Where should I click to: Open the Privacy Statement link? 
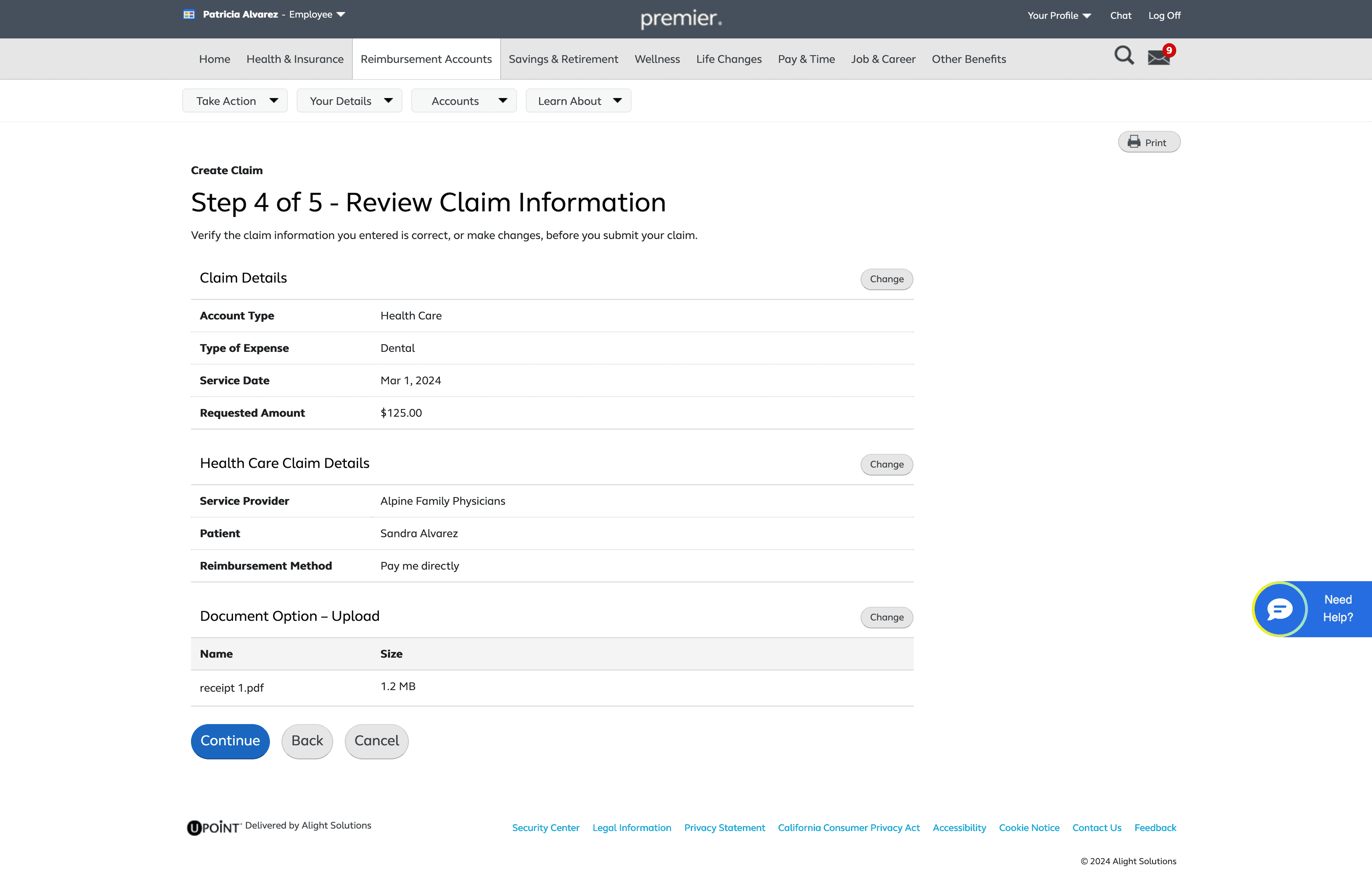coord(724,828)
